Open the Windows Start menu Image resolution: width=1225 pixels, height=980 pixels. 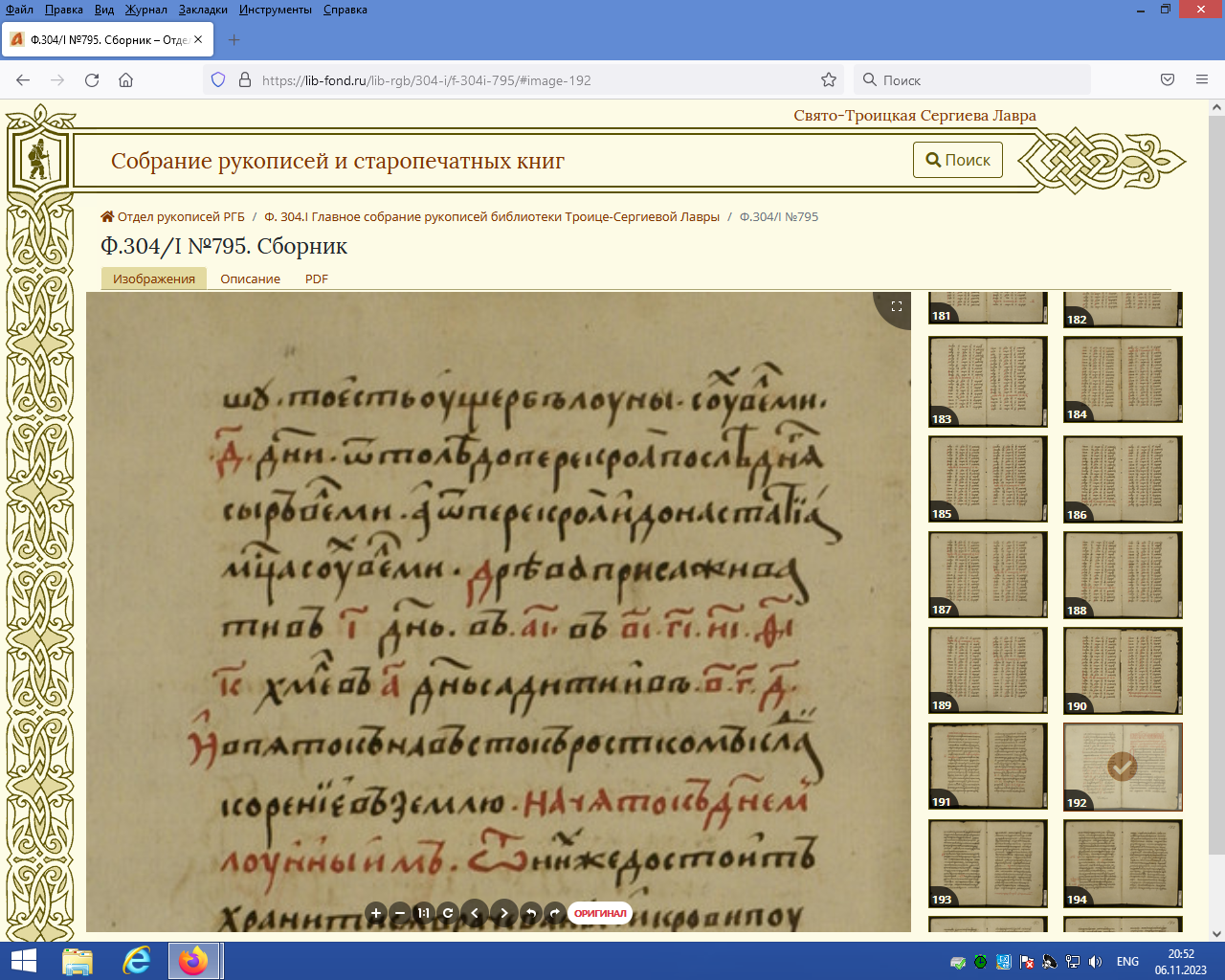pos(23,961)
